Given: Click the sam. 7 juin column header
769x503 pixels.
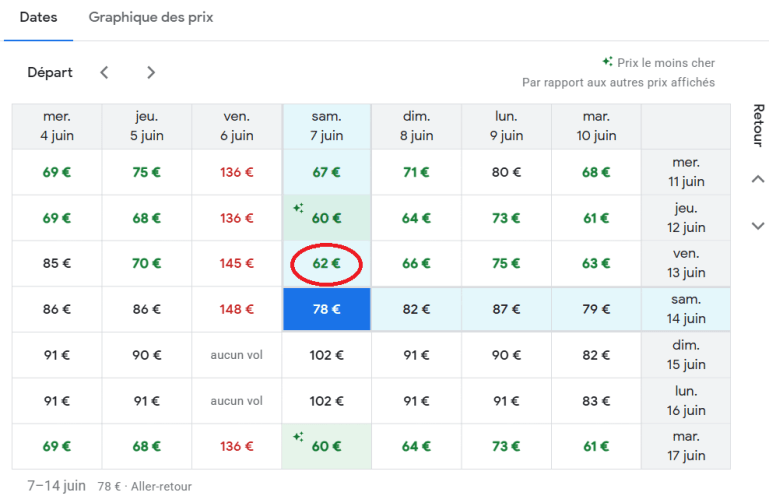Looking at the screenshot, I should (x=326, y=126).
